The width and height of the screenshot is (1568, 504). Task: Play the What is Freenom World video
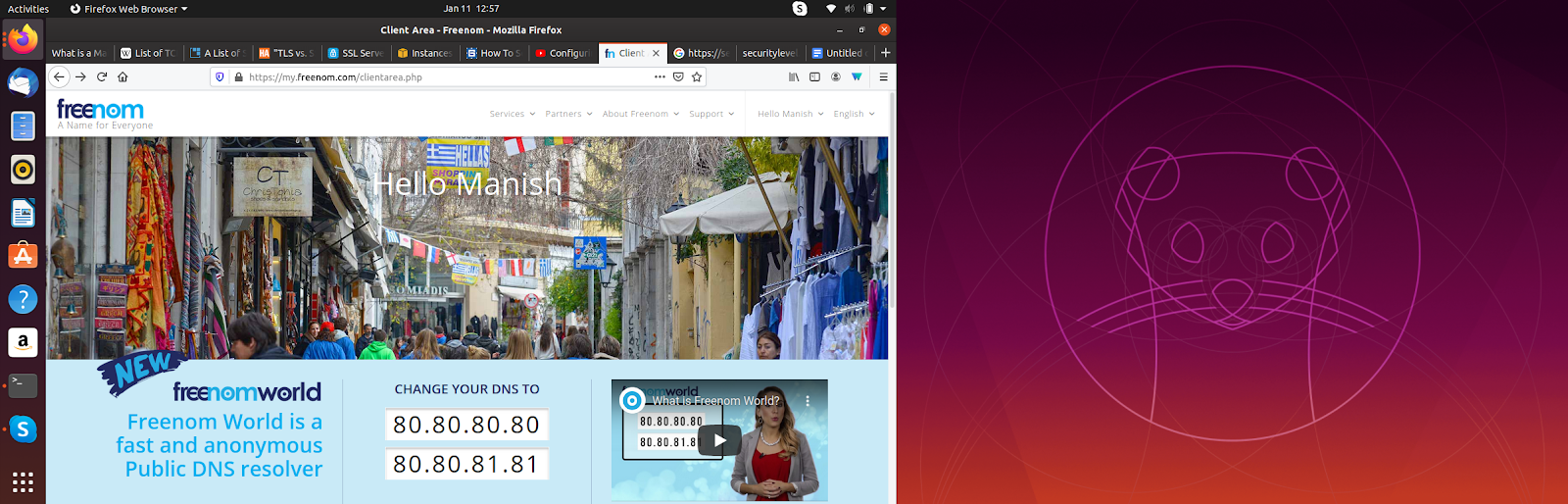click(x=719, y=440)
